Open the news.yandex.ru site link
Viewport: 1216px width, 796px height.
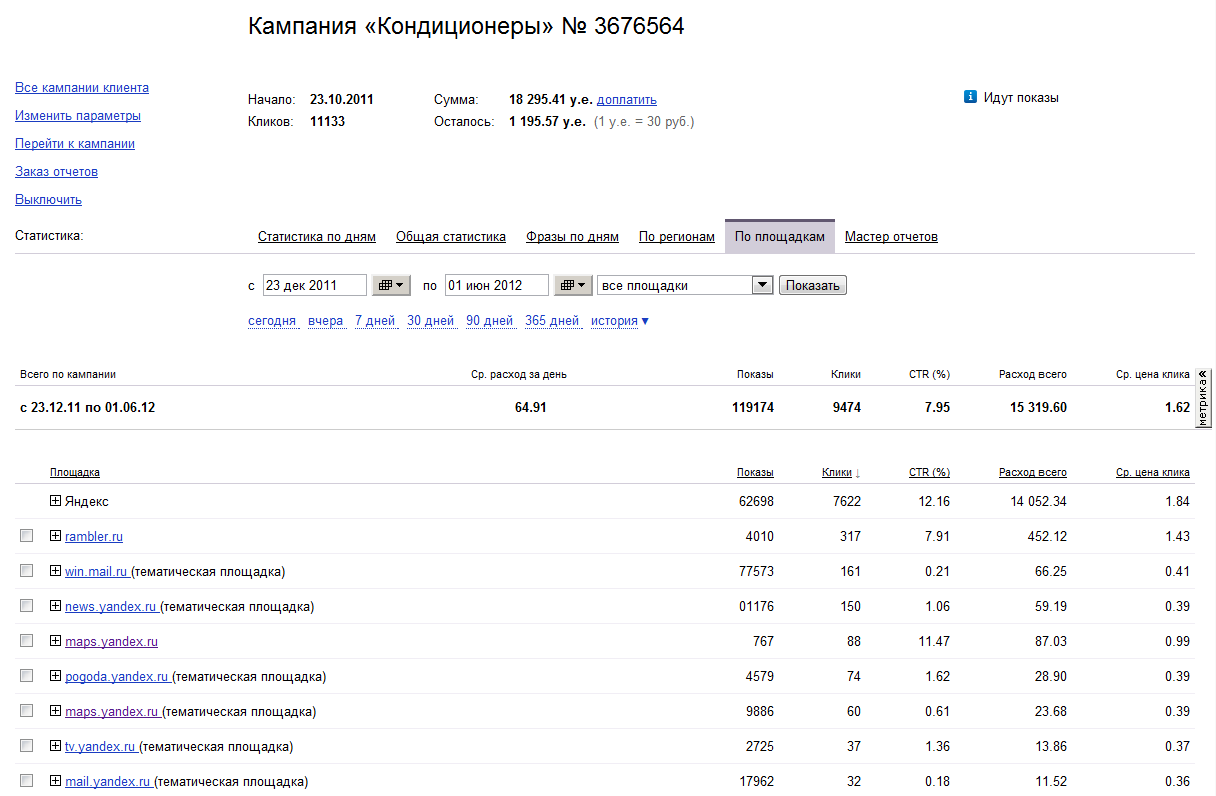[111, 607]
